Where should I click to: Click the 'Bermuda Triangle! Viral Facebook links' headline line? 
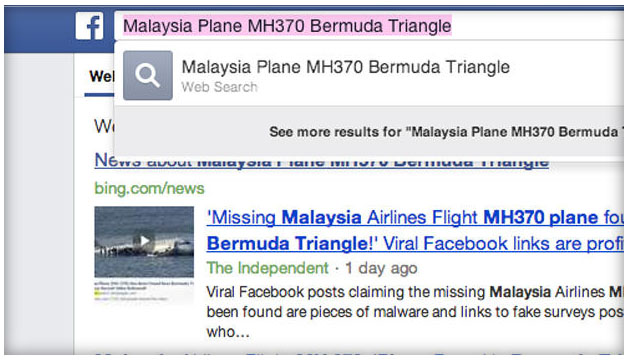(x=415, y=243)
